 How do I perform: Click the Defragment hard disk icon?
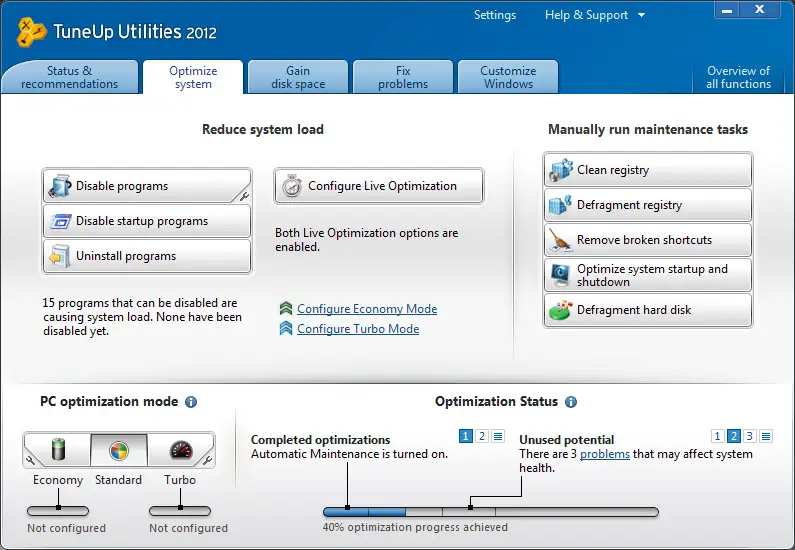click(x=561, y=310)
